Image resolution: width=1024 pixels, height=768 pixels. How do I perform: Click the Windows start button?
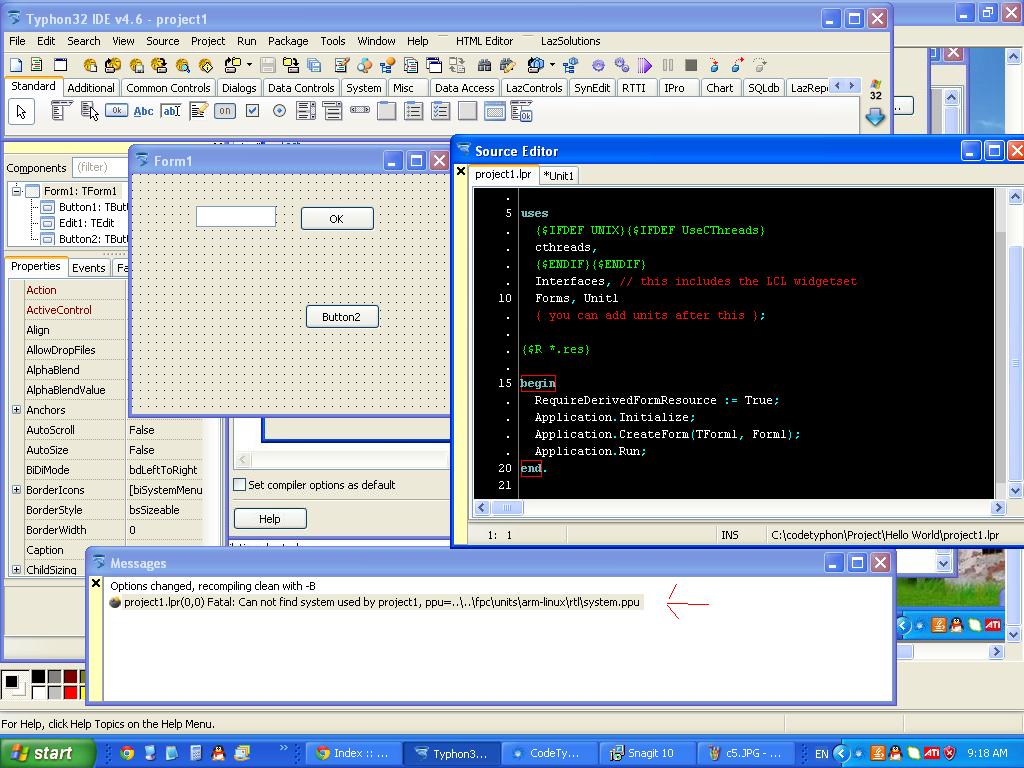[47, 753]
